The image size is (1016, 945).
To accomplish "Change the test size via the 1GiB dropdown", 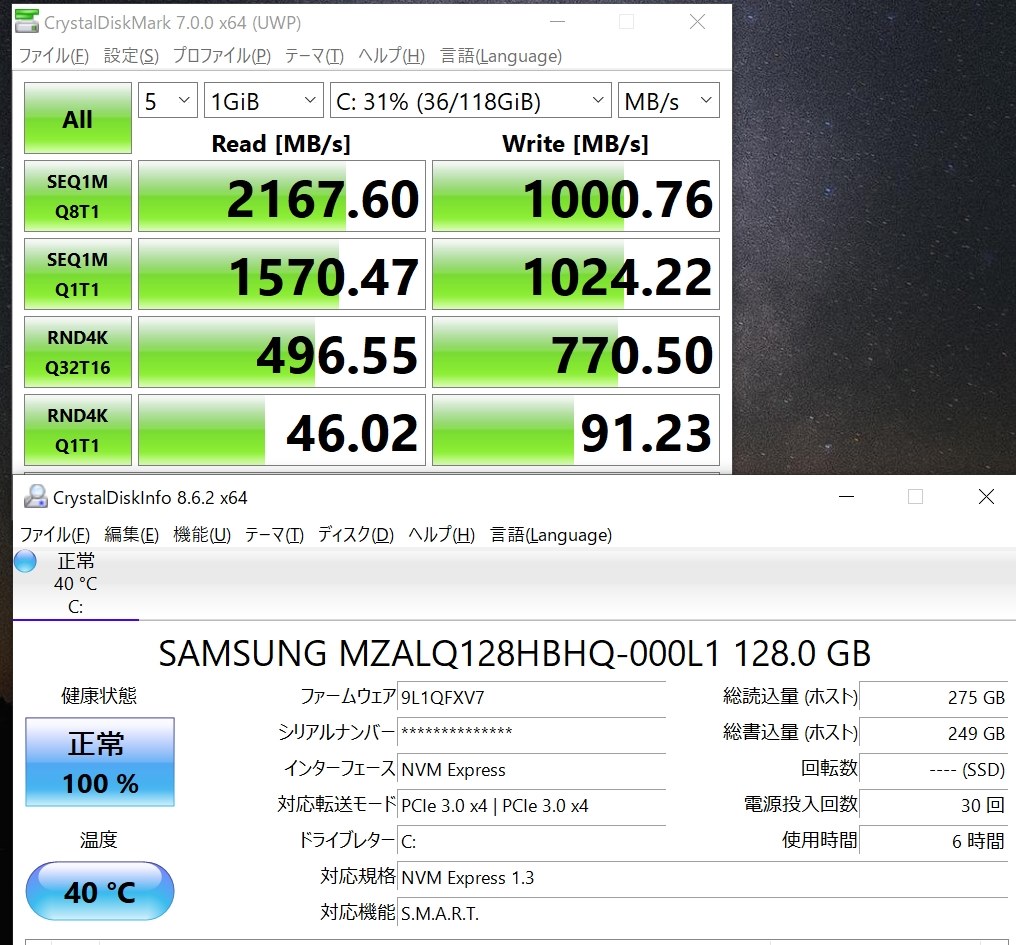I will coord(262,100).
